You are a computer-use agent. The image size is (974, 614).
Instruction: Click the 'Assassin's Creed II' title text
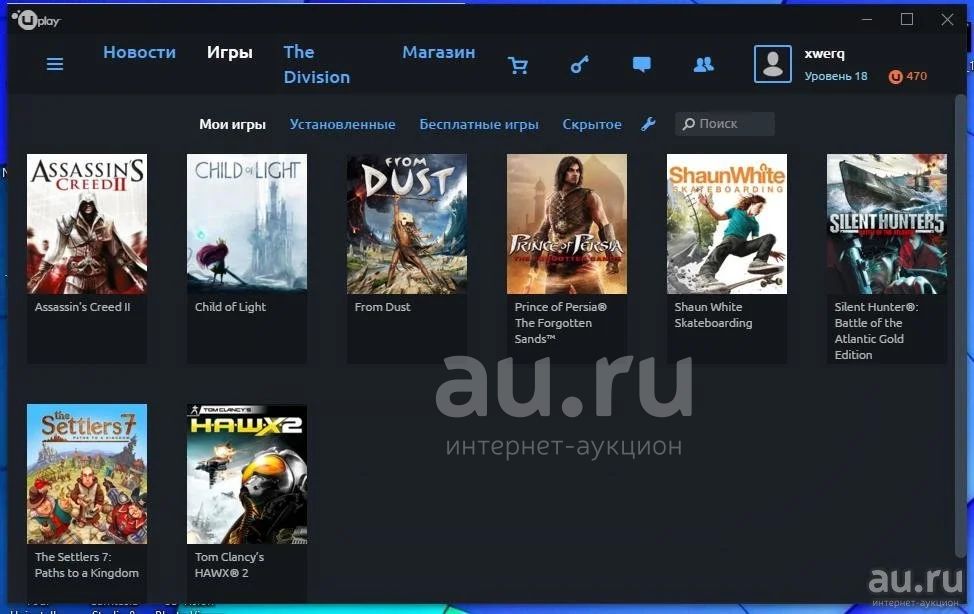pos(83,307)
